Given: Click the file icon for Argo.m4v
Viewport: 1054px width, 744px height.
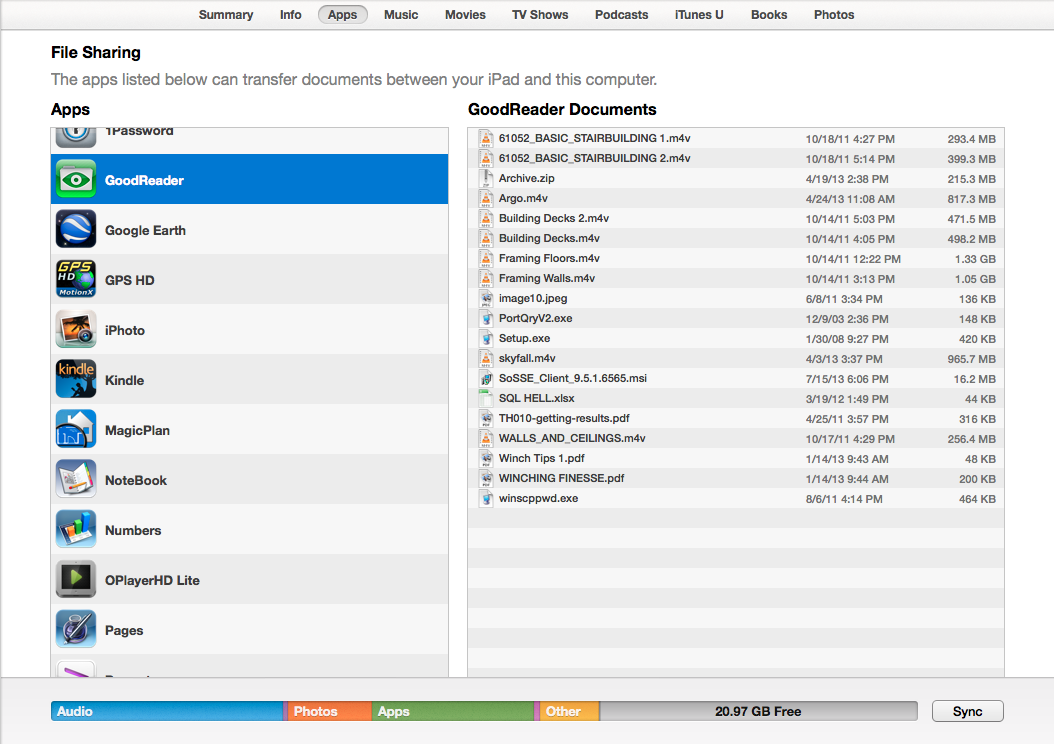Looking at the screenshot, I should tap(485, 199).
